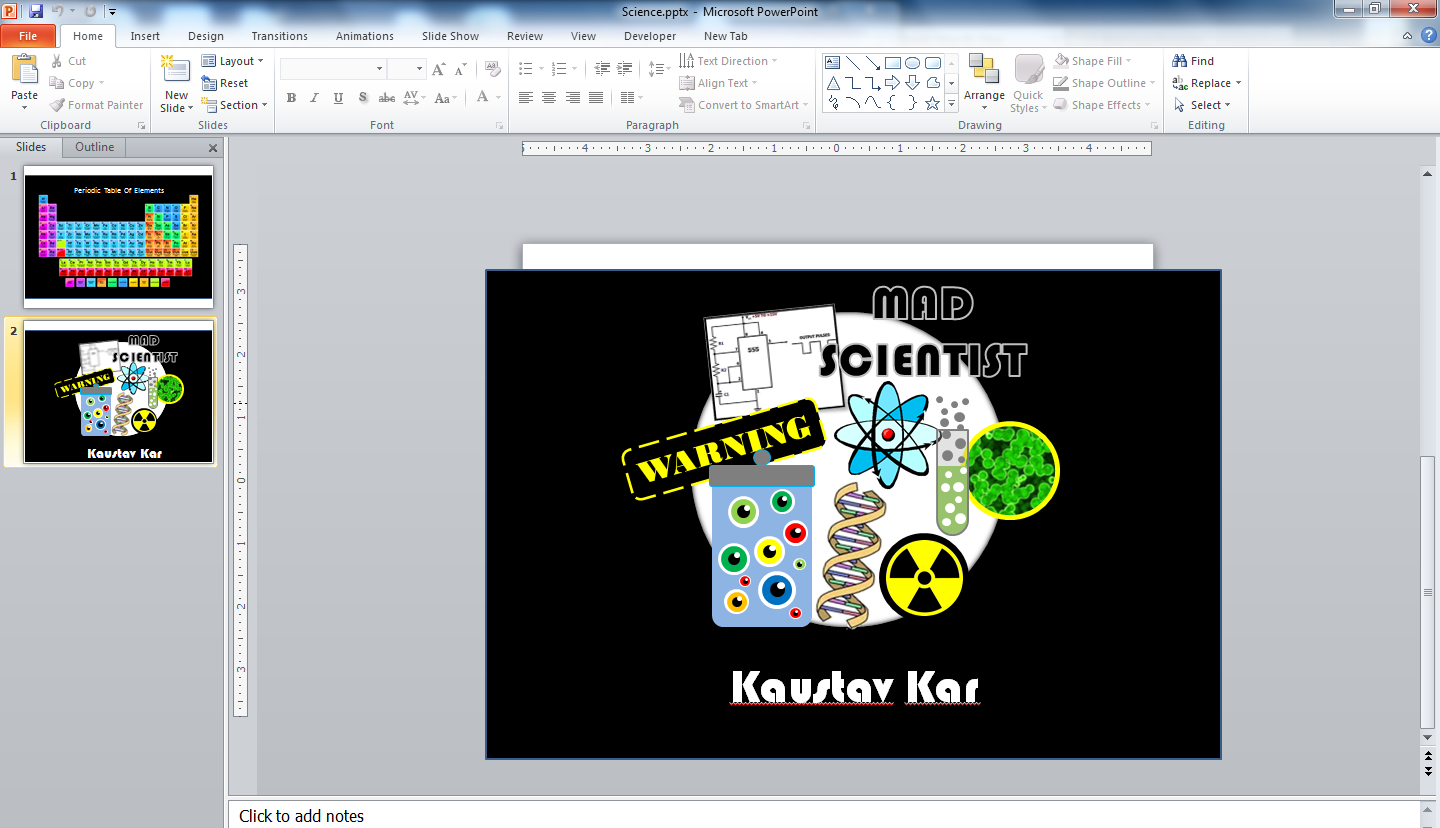Justify the paragraph text
This screenshot has height=828, width=1440.
tap(596, 98)
